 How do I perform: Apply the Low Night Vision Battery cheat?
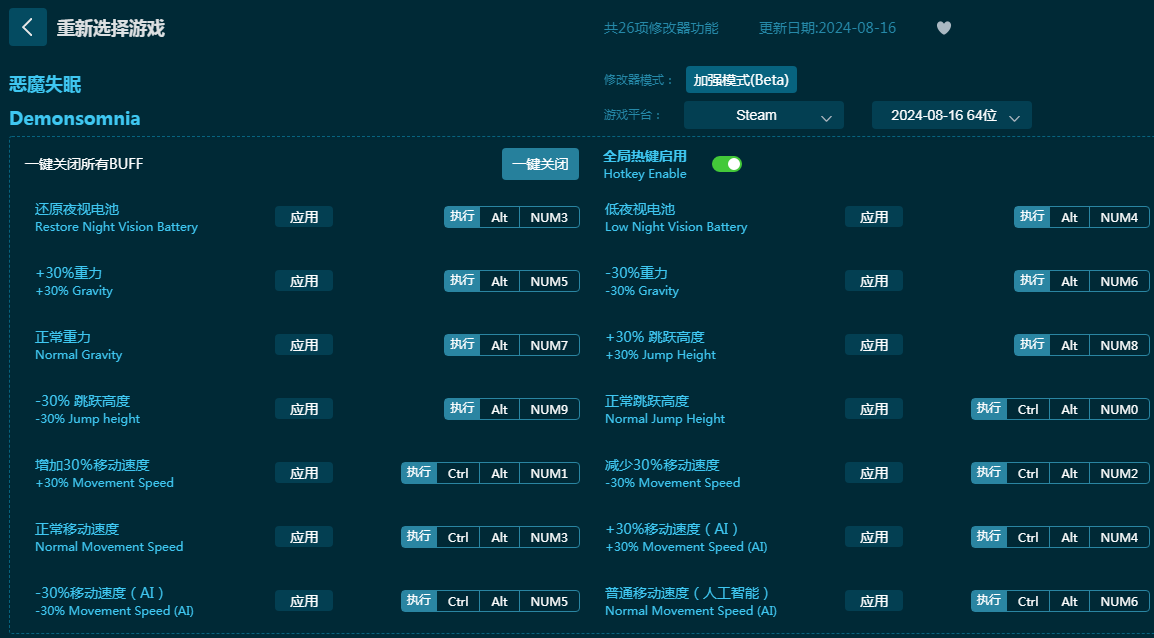[x=873, y=217]
